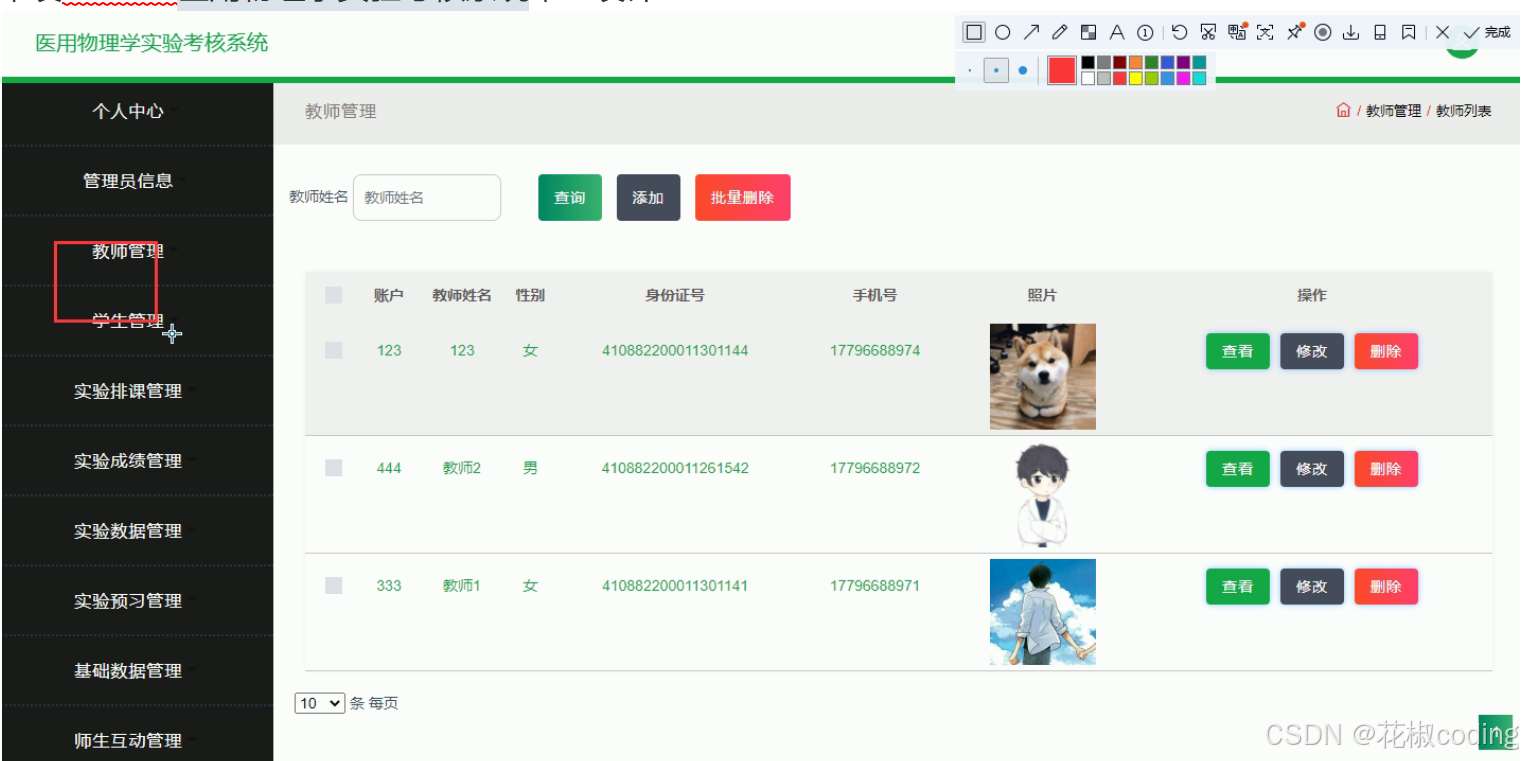Click the 教师姓名 search input field
1523x761 pixels.
[x=427, y=197]
